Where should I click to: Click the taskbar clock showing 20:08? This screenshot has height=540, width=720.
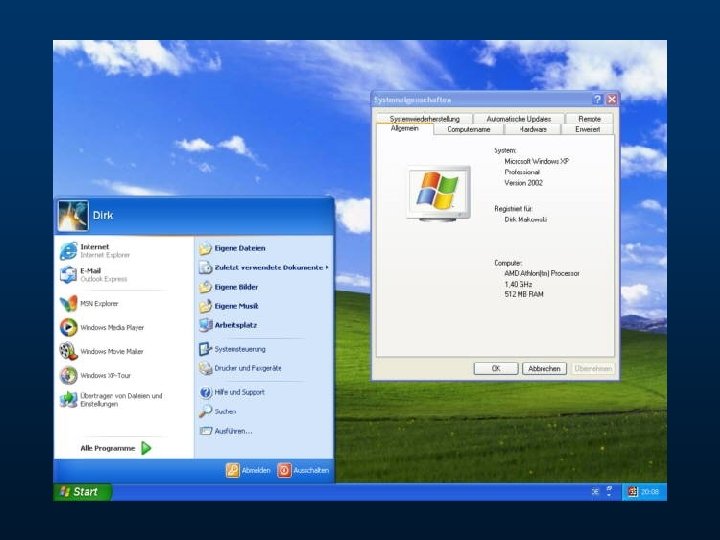tap(649, 492)
